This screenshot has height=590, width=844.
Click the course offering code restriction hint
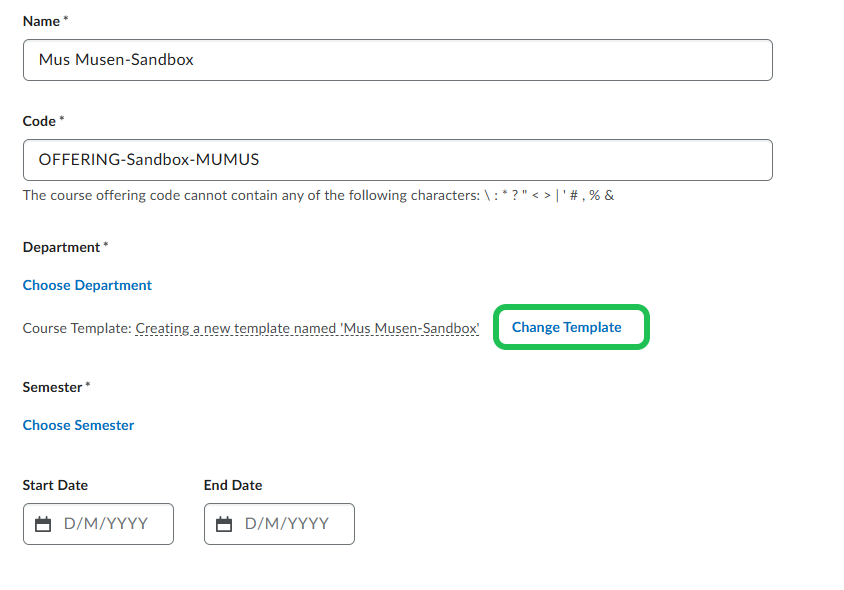[x=318, y=195]
